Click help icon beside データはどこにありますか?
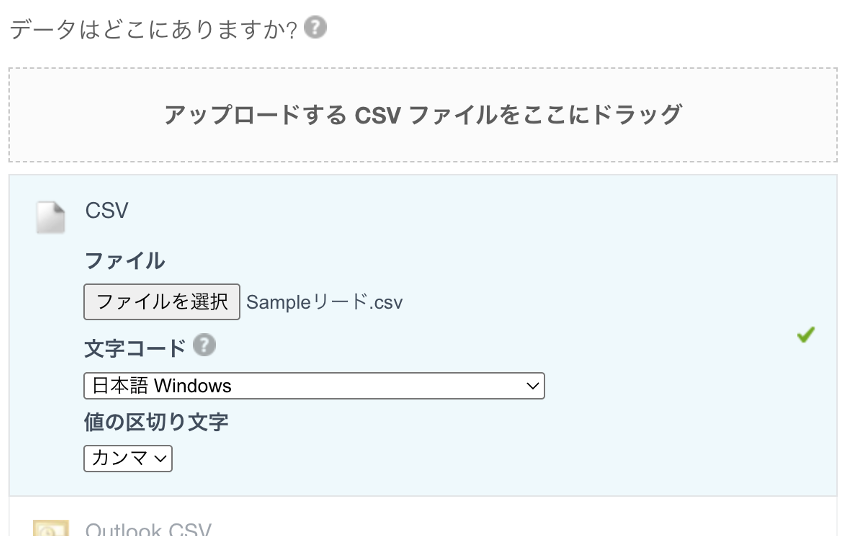Viewport: 844px width, 536px height. (315, 27)
